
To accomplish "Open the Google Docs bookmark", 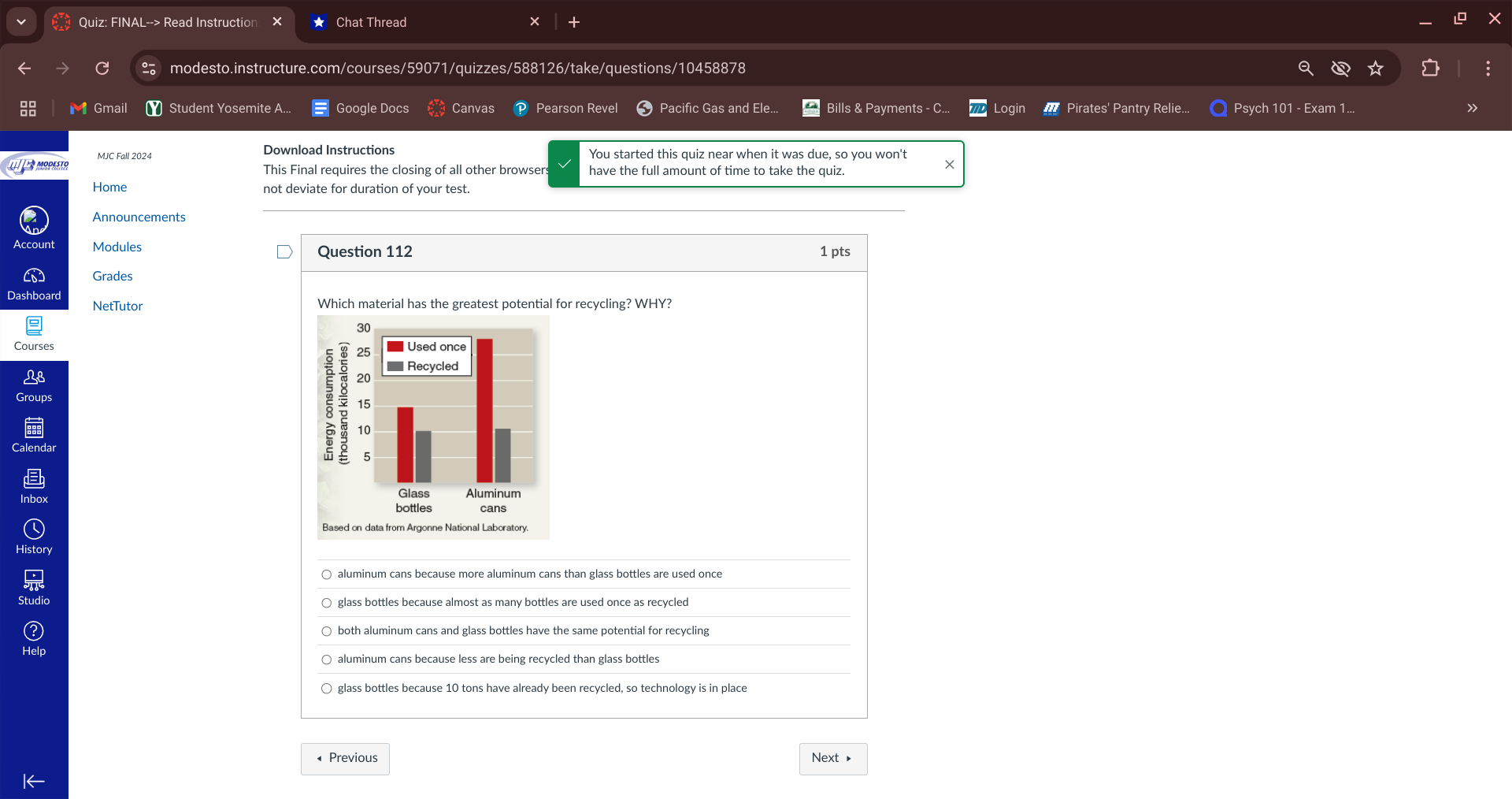I will (x=361, y=109).
